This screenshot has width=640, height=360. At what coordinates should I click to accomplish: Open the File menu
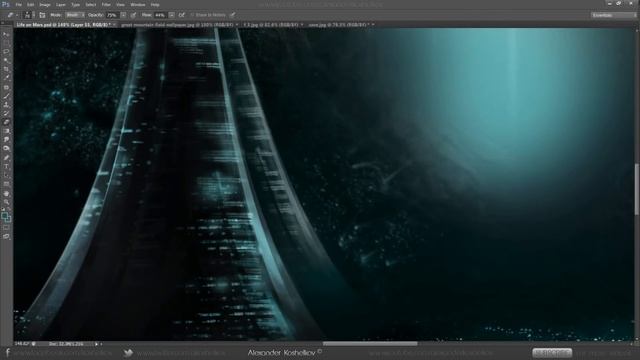pos(18,4)
